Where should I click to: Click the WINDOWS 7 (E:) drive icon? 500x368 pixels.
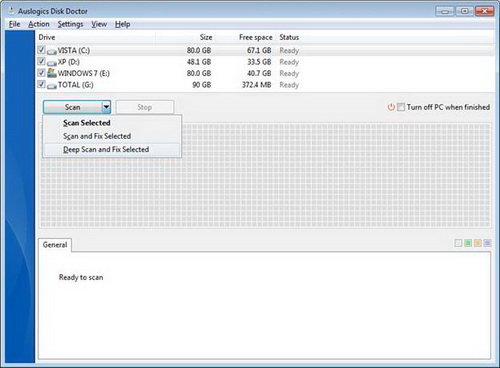click(x=52, y=73)
